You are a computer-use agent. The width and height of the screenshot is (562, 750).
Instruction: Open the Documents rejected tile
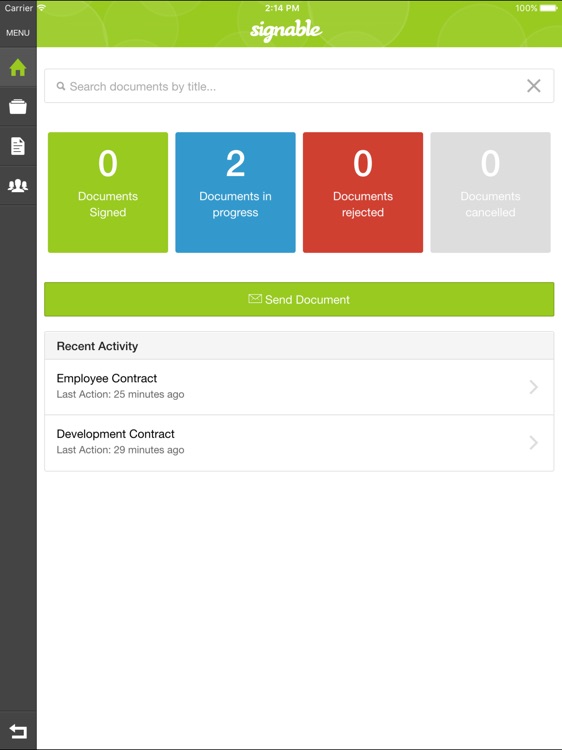point(363,192)
